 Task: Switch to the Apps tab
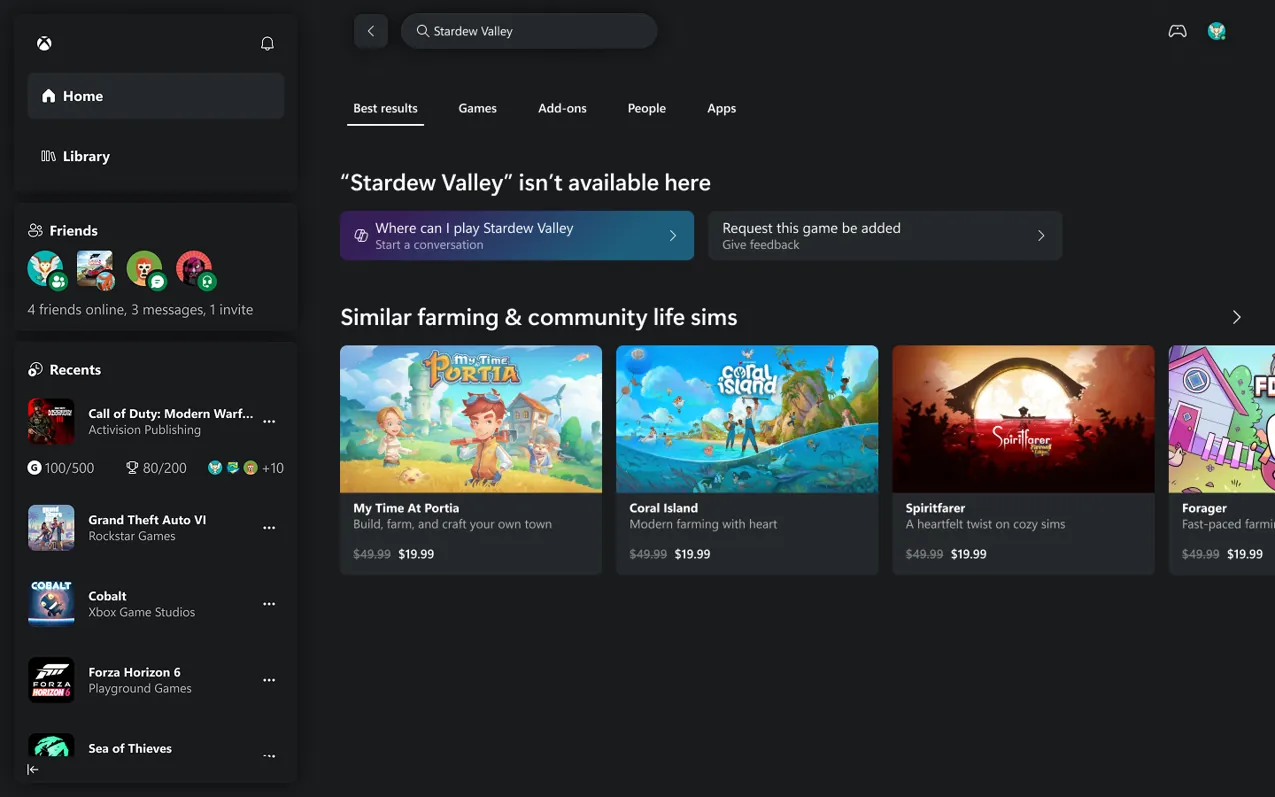[721, 108]
